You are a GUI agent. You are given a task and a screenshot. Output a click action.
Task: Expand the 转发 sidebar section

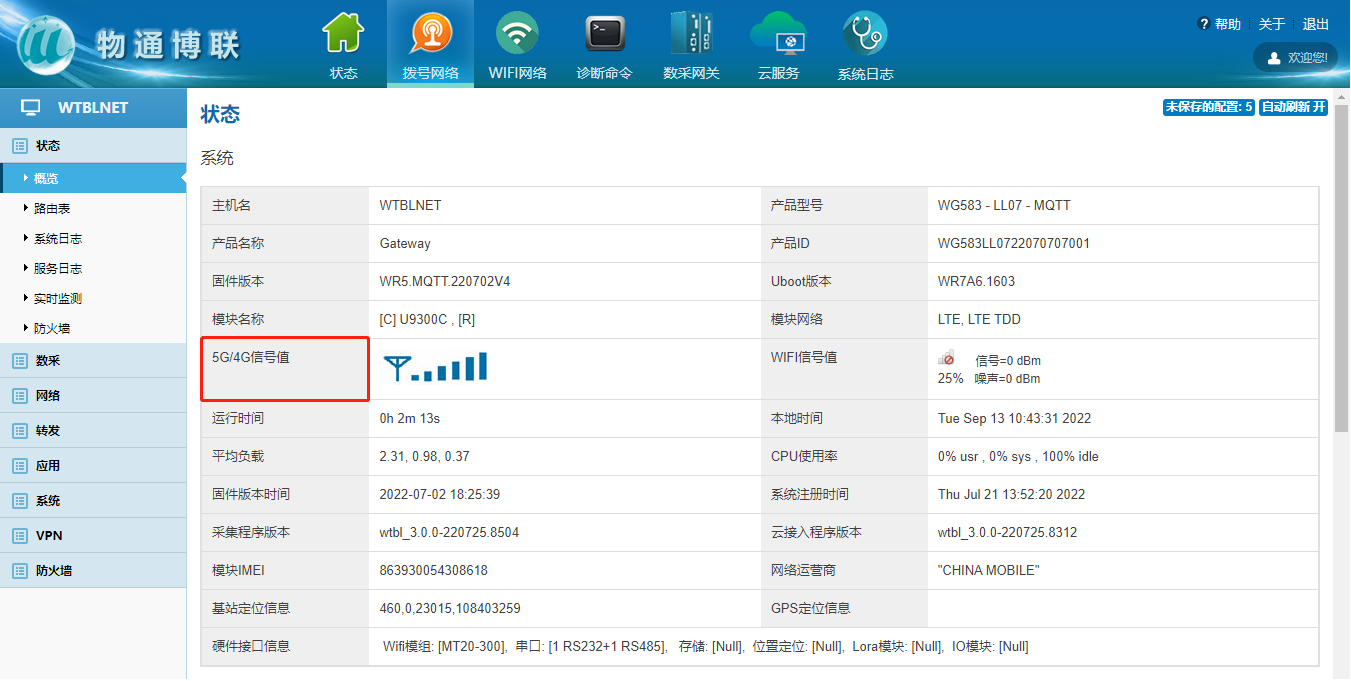pyautogui.click(x=48, y=430)
